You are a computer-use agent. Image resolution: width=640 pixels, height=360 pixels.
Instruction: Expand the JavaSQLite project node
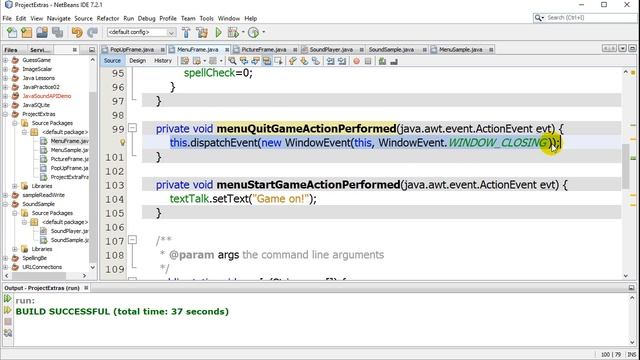click(6, 105)
